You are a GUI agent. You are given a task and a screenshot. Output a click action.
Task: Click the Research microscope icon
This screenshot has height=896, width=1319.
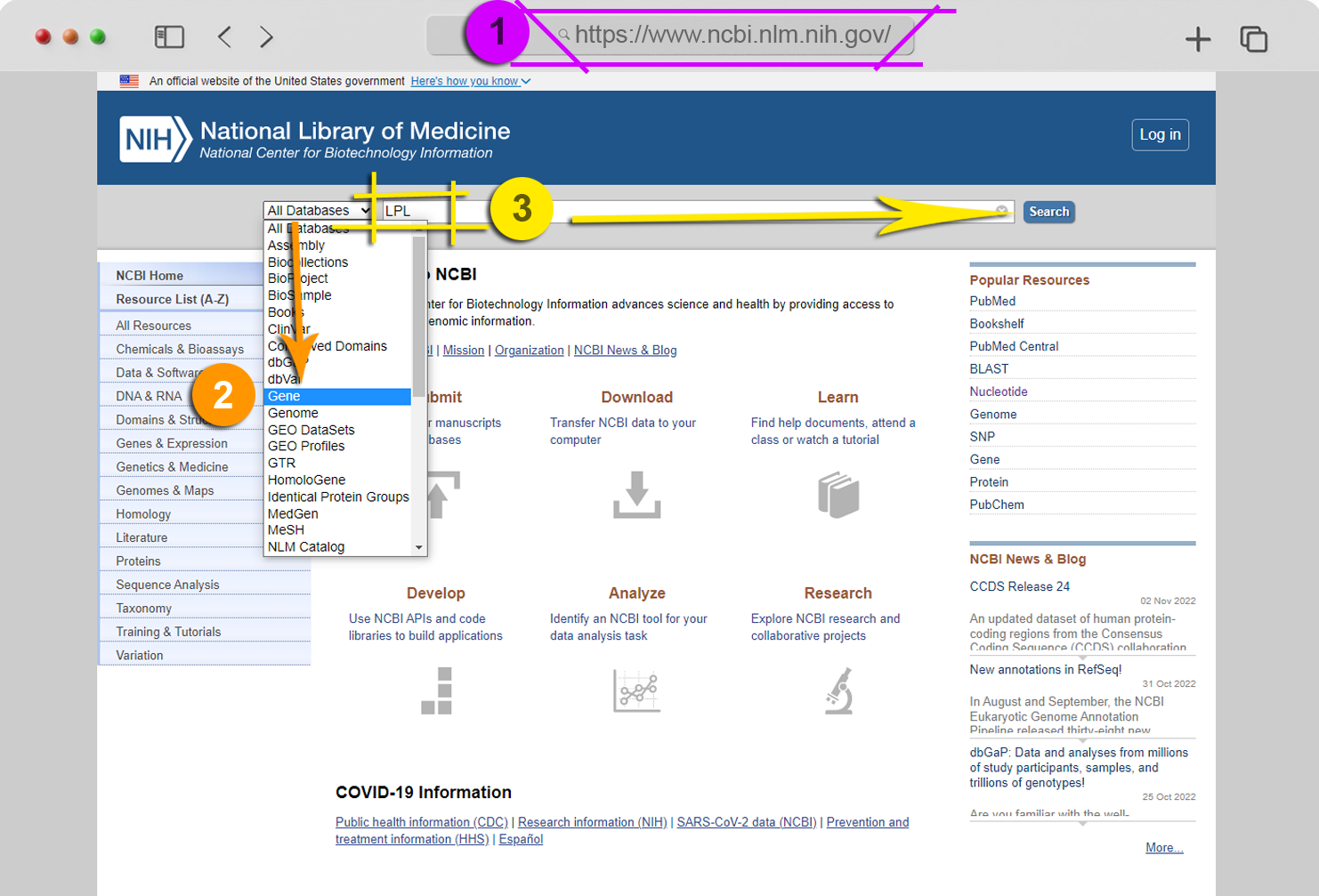click(838, 690)
